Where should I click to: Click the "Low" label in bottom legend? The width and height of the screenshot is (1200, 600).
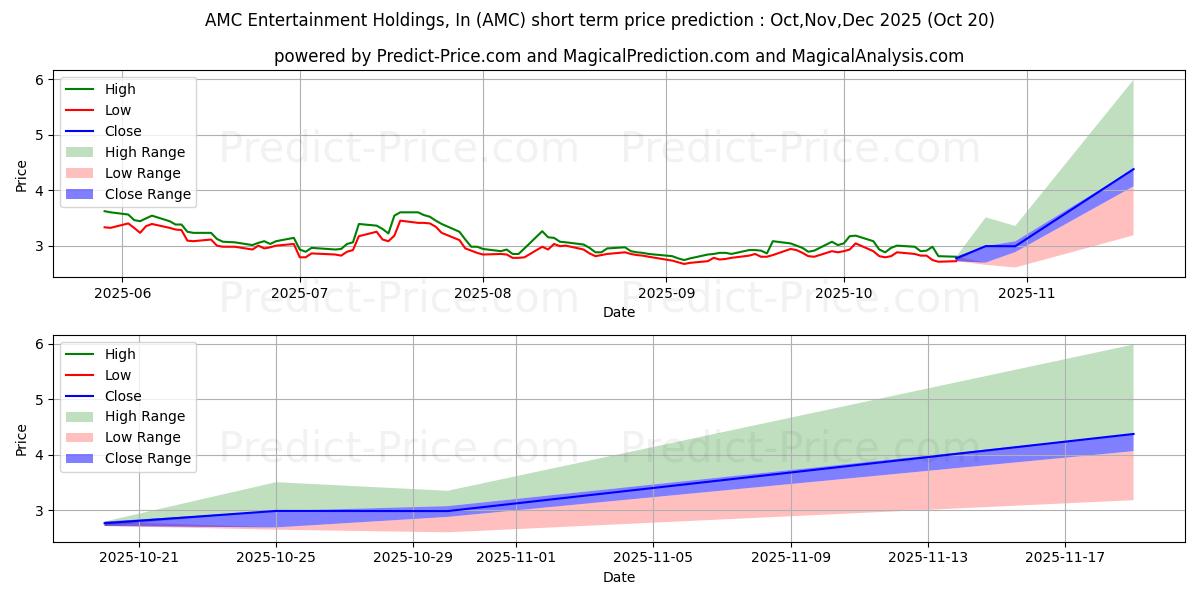(x=117, y=375)
